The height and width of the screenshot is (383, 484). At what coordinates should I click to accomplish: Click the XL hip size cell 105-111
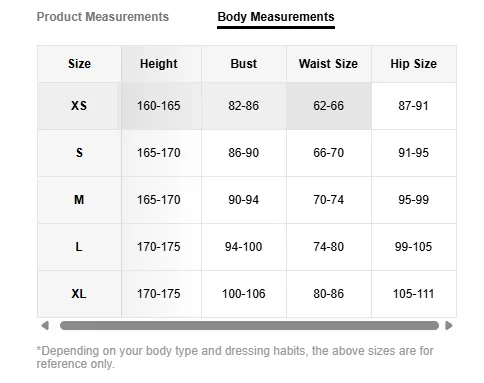click(413, 294)
